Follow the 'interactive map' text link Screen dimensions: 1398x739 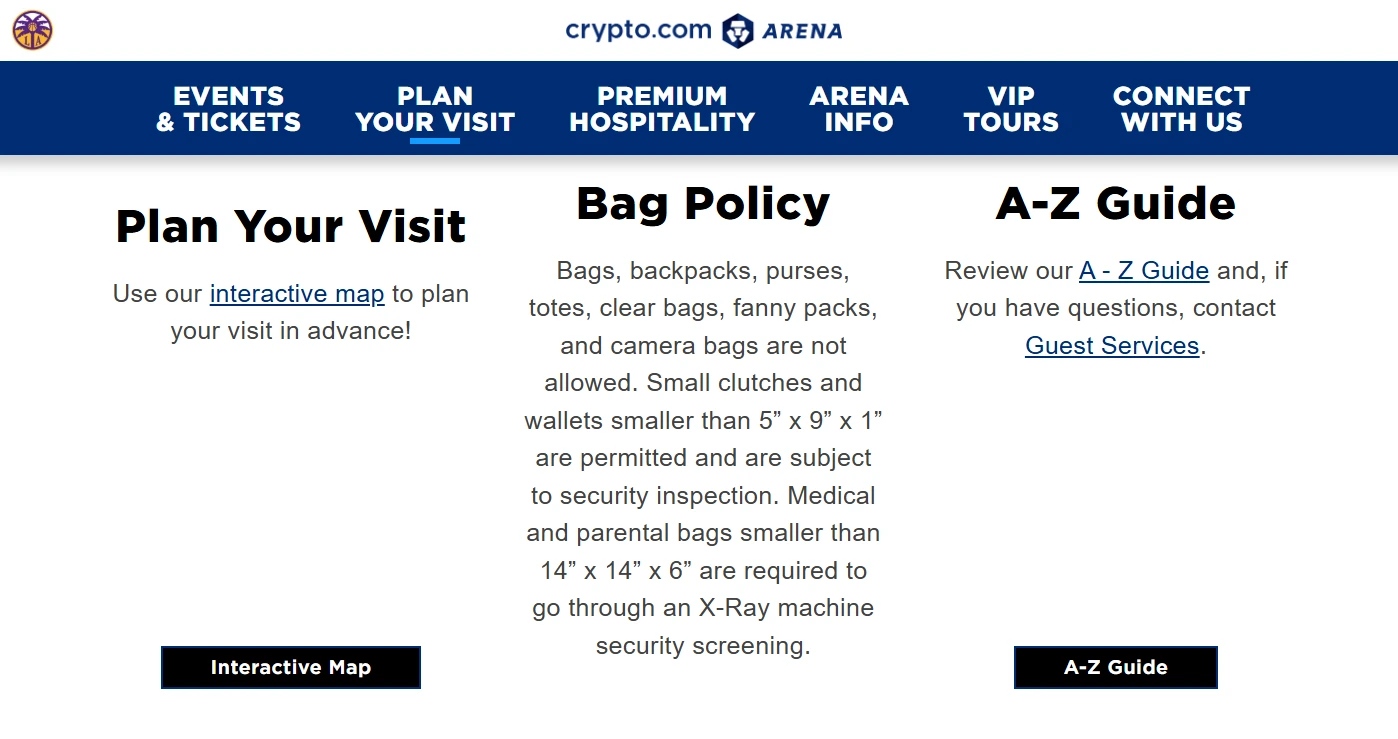tap(297, 294)
